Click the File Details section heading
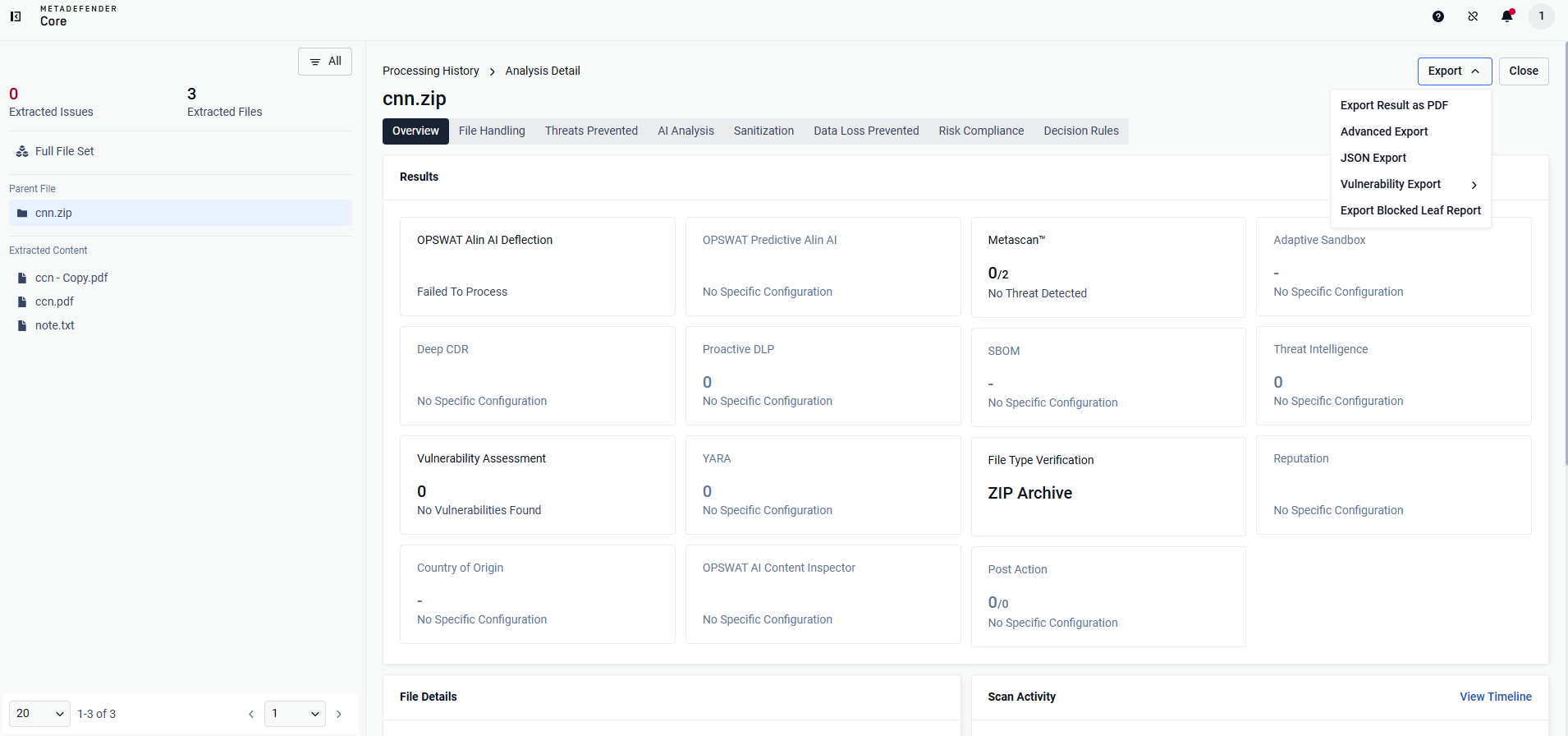The image size is (1568, 736). pos(429,697)
